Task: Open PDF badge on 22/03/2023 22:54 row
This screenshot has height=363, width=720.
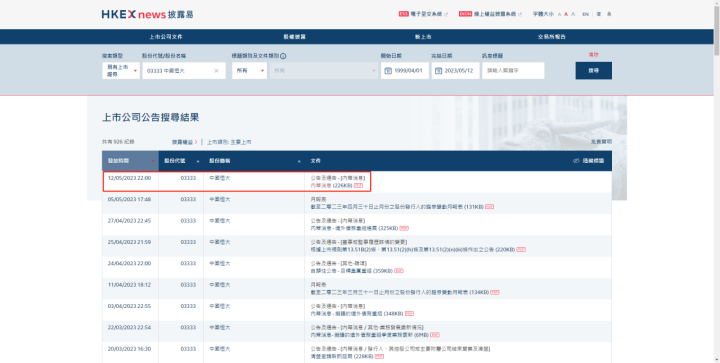Action: (435, 335)
